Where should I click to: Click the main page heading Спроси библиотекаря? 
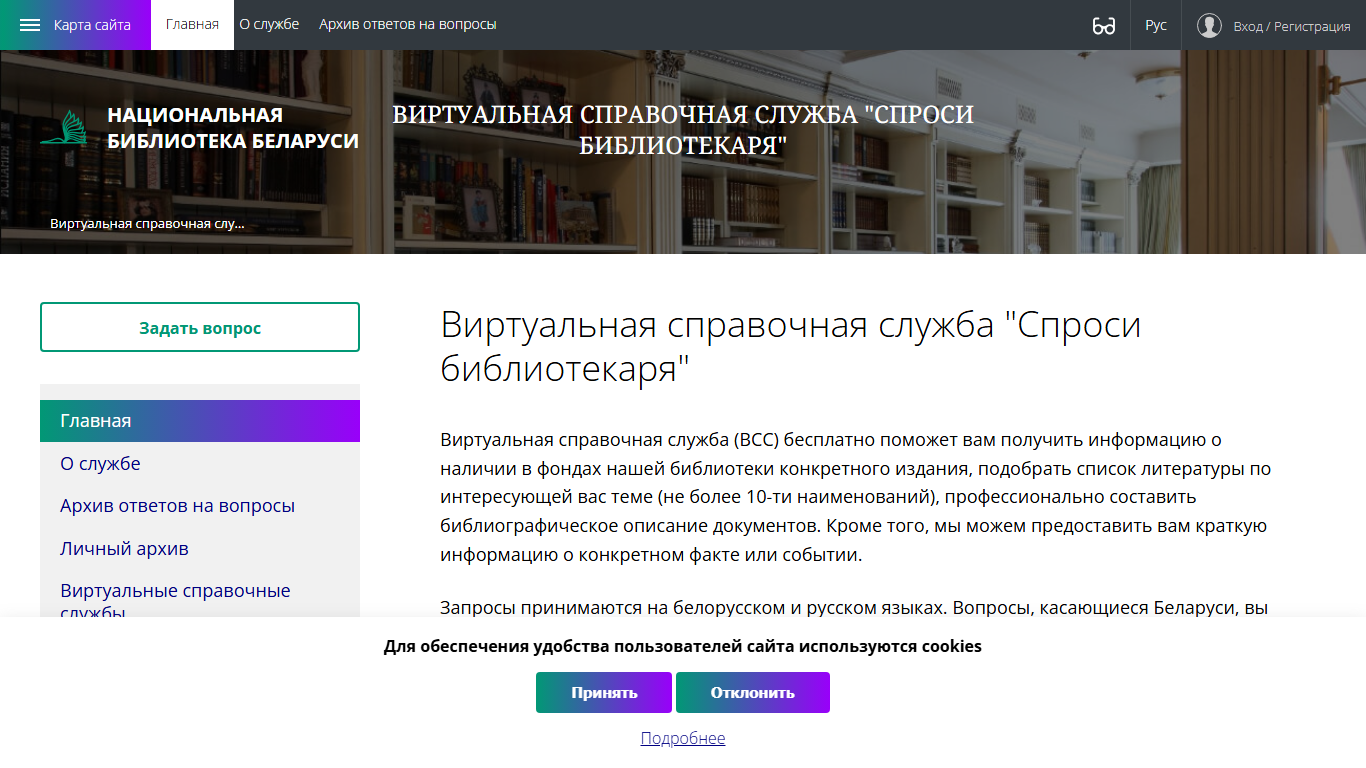click(791, 347)
